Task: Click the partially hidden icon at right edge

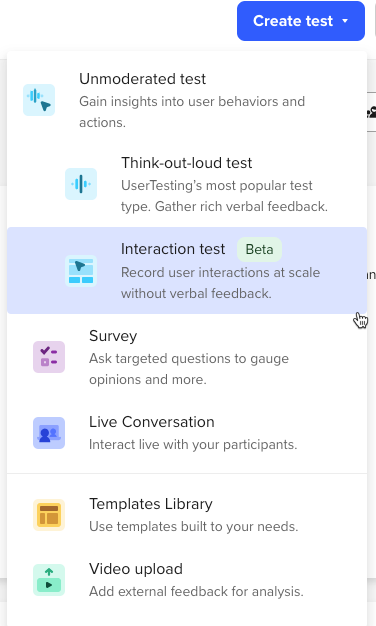Action: (x=372, y=112)
